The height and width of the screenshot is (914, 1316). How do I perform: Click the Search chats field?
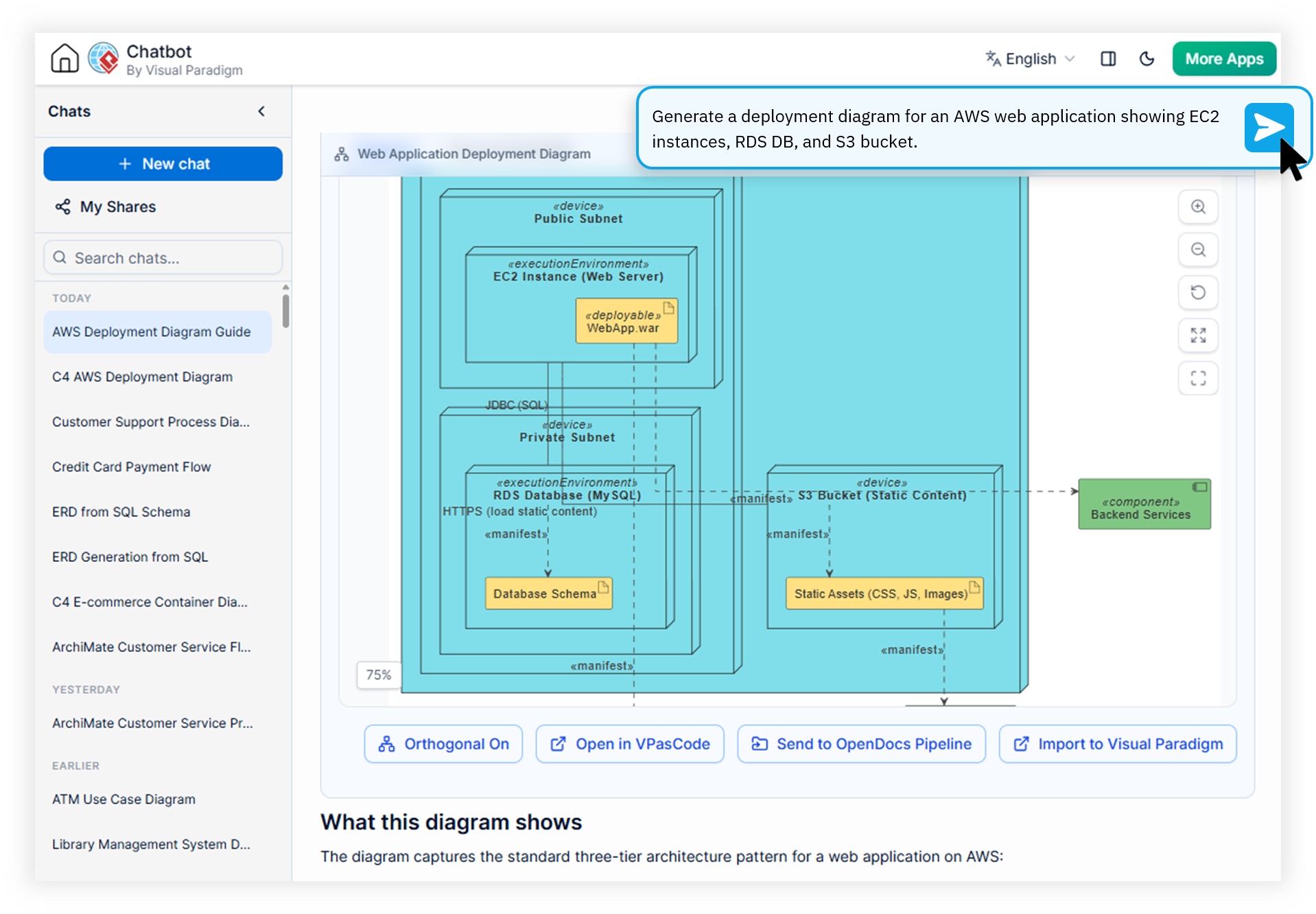click(x=163, y=258)
